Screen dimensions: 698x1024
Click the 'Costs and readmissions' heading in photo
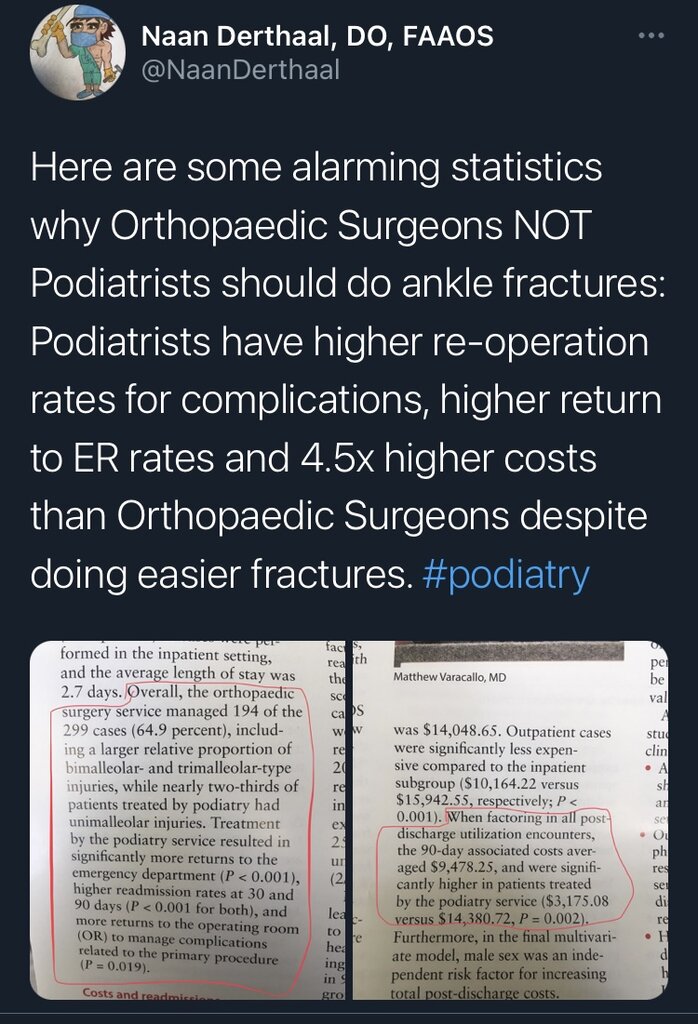pos(151,993)
